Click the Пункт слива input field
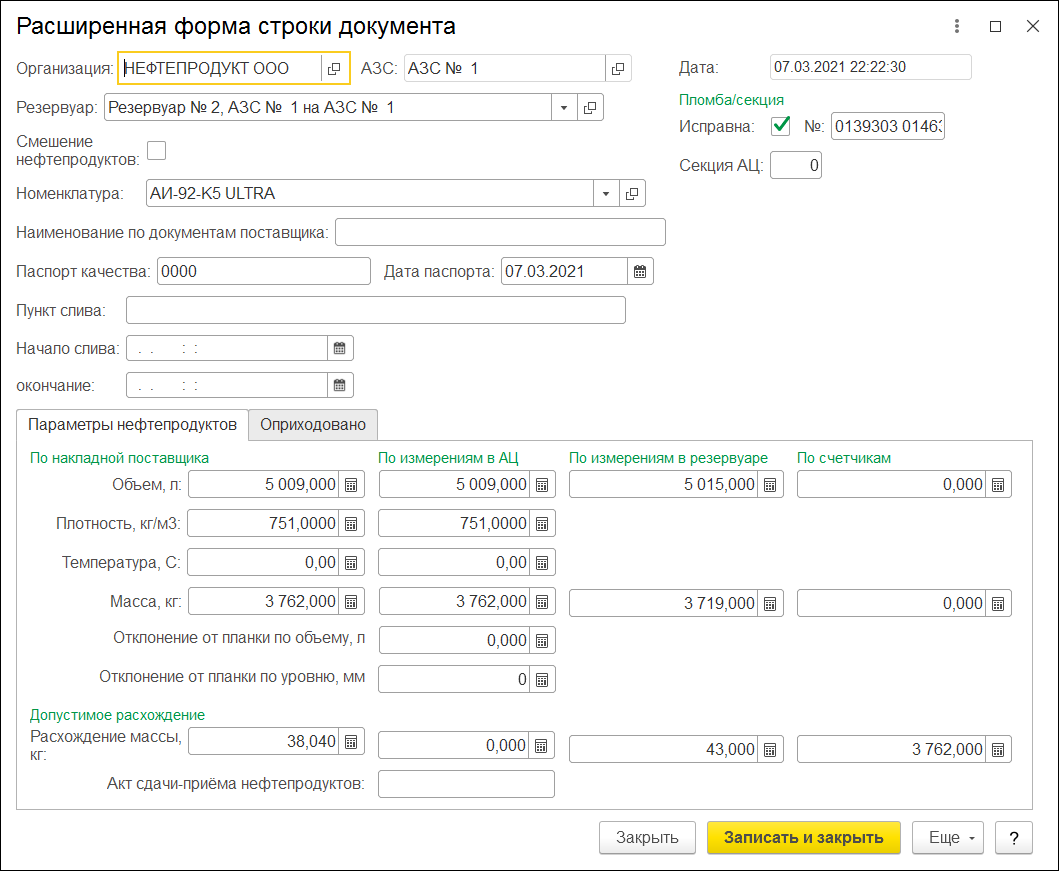The width and height of the screenshot is (1059, 871). click(x=375, y=310)
